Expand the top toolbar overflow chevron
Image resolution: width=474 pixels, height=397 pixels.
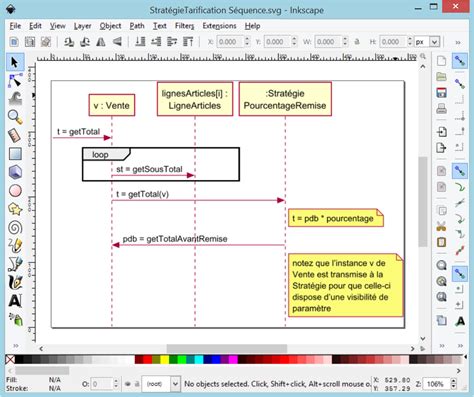coord(458,42)
